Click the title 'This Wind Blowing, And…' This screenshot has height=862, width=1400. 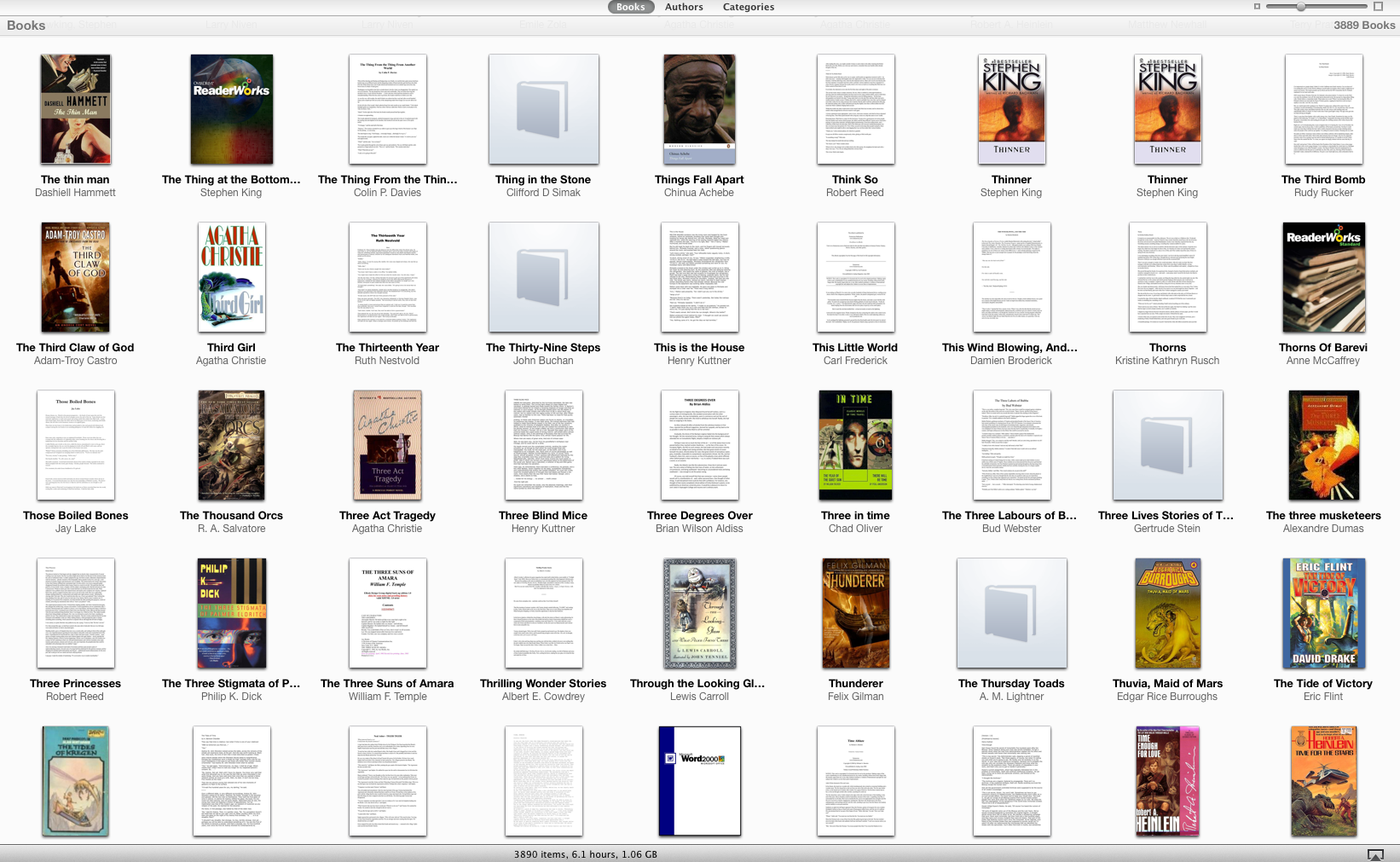click(x=1010, y=348)
